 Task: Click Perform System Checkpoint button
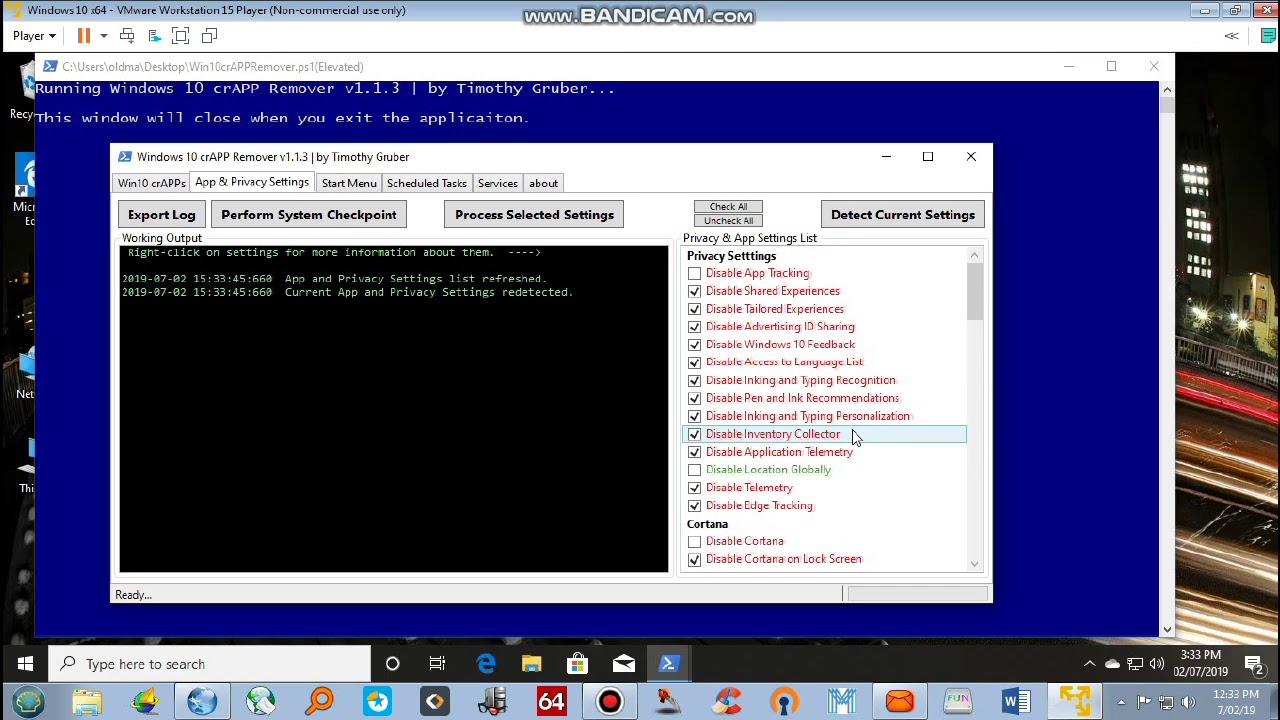click(x=309, y=215)
